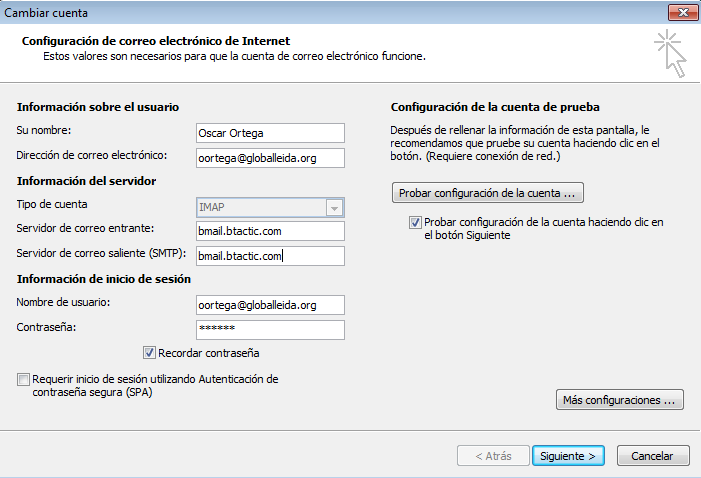Close the Cambiar cuenta dialog
Screen dimensions: 701x478
(x=683, y=13)
